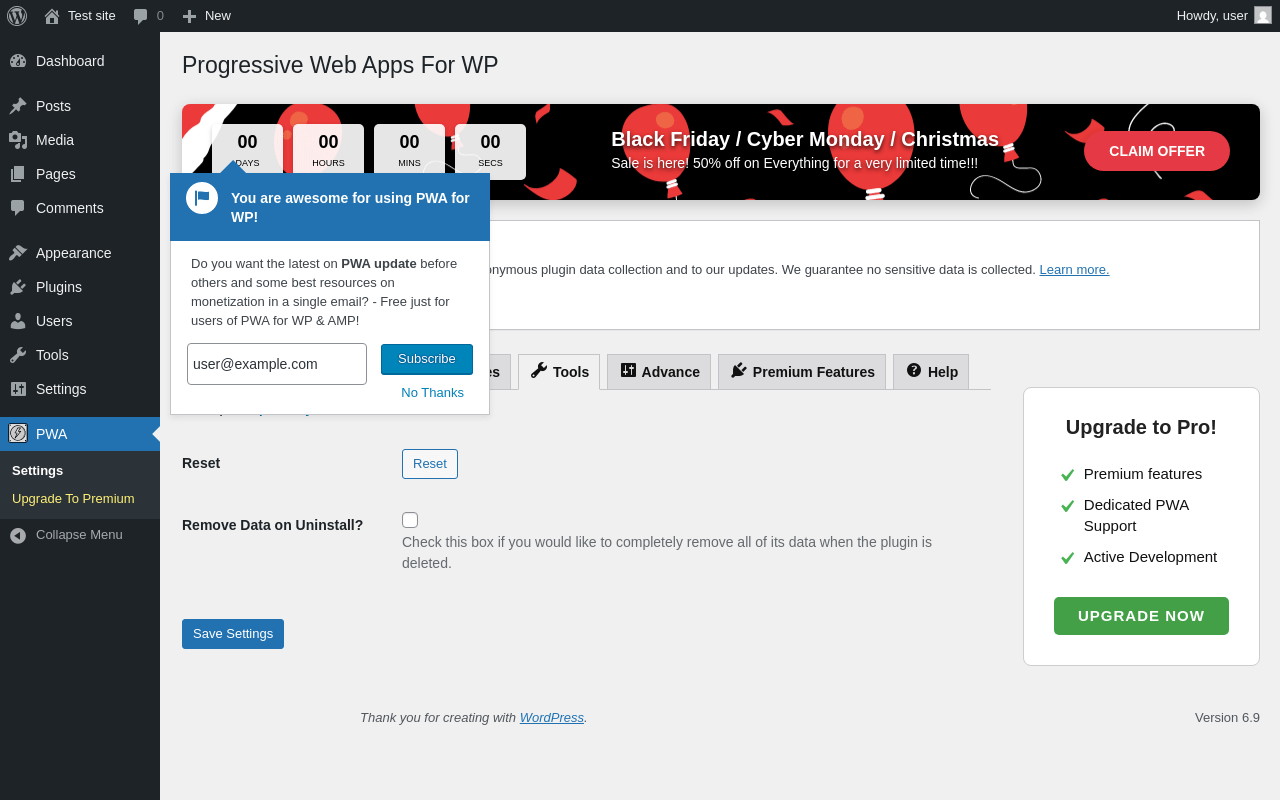
Task: Enable Remove Data on Uninstall checkbox
Action: 410,520
